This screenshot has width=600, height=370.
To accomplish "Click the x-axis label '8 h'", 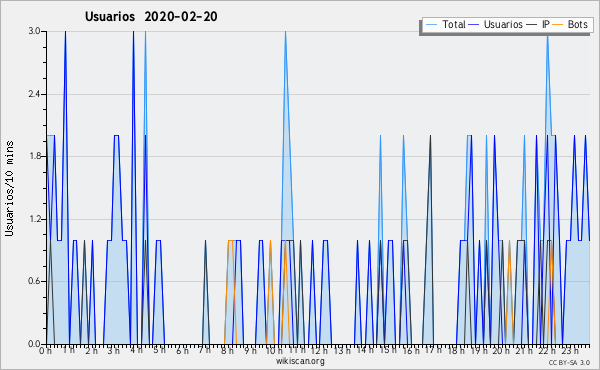I will [227, 351].
